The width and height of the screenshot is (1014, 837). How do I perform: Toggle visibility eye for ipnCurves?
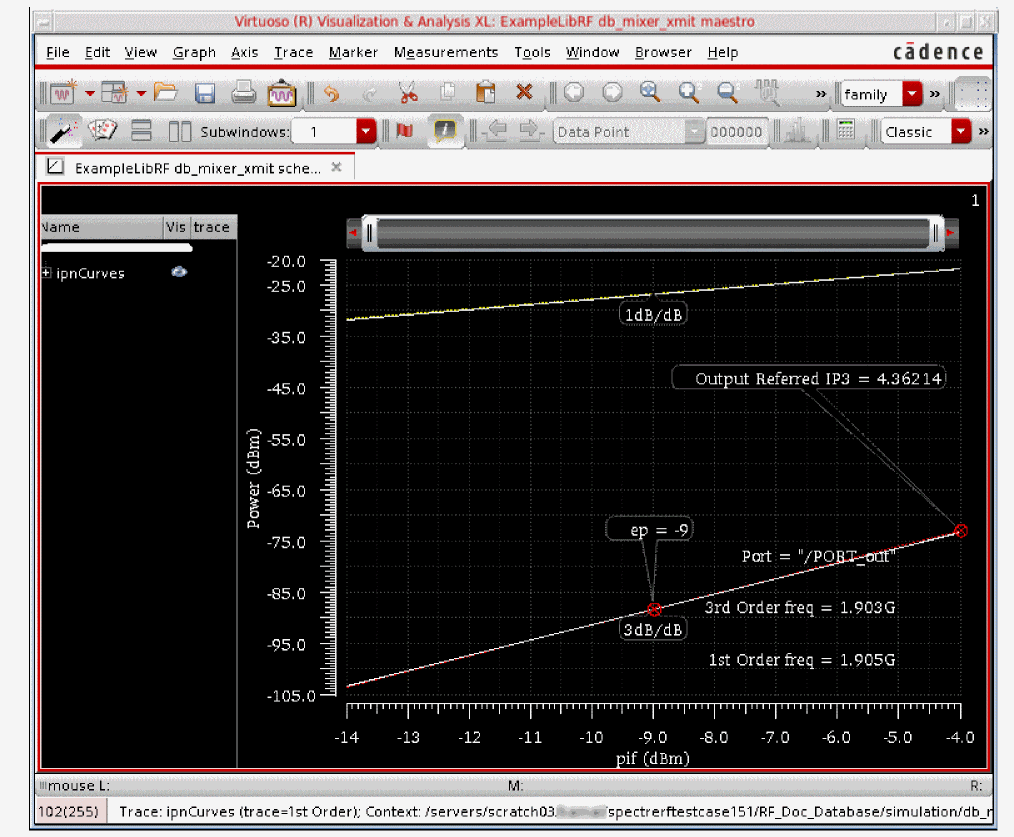179,272
